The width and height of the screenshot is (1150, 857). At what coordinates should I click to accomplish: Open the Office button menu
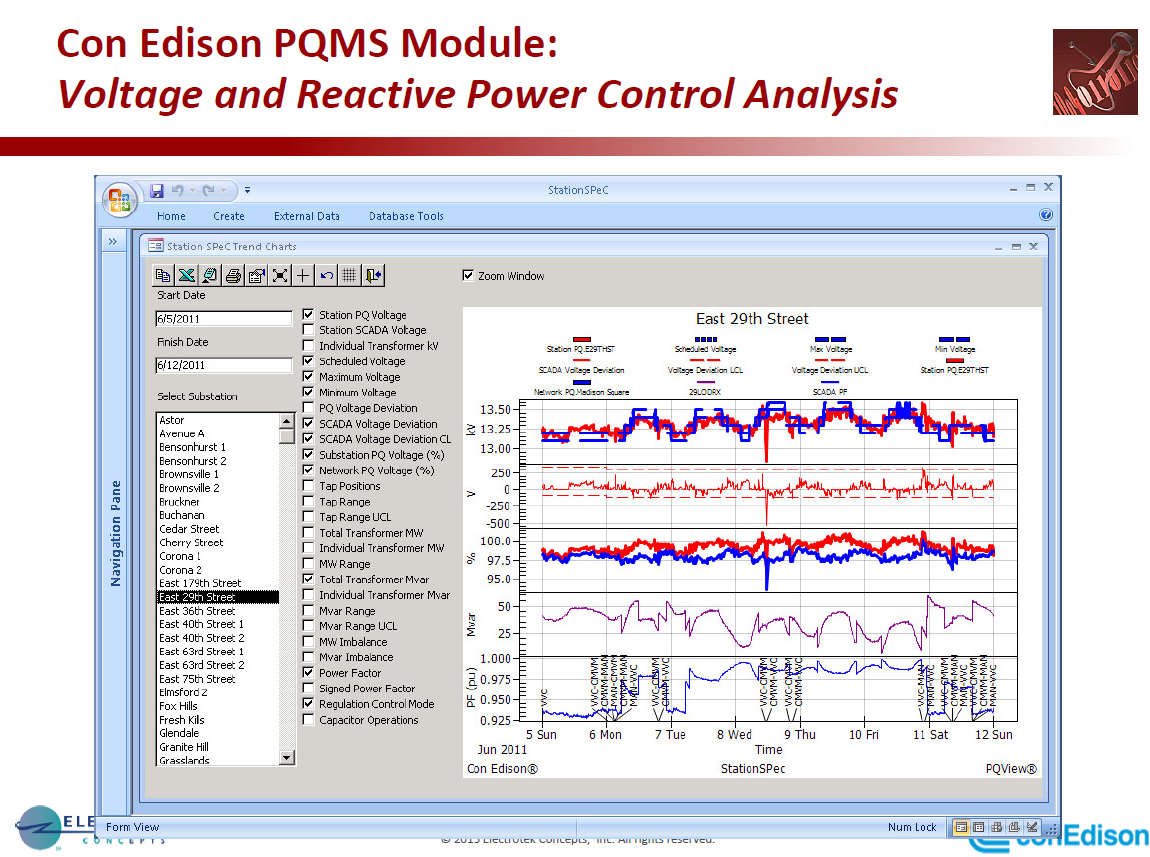point(119,200)
